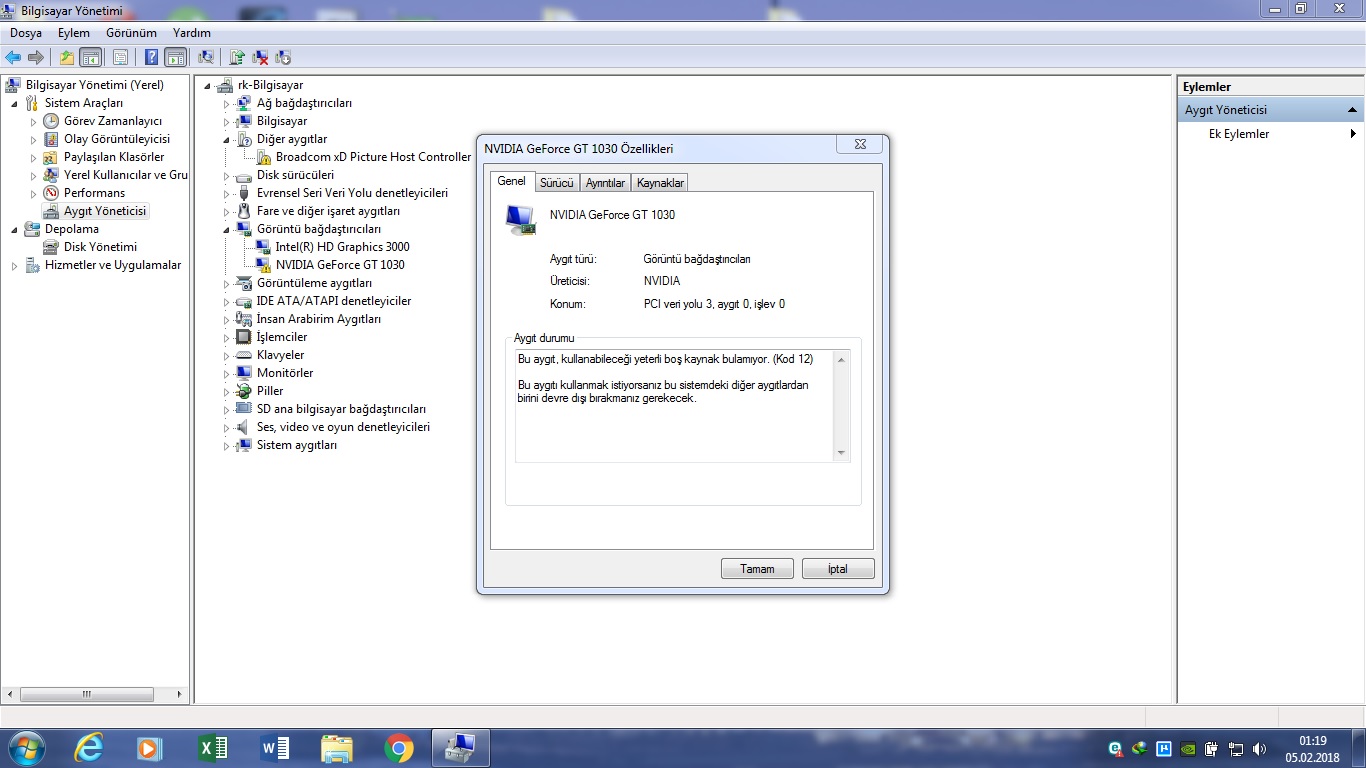Click the Intel(R) HD Graphics 3000 adapter icon
The width and height of the screenshot is (1366, 768).
pyautogui.click(x=264, y=247)
